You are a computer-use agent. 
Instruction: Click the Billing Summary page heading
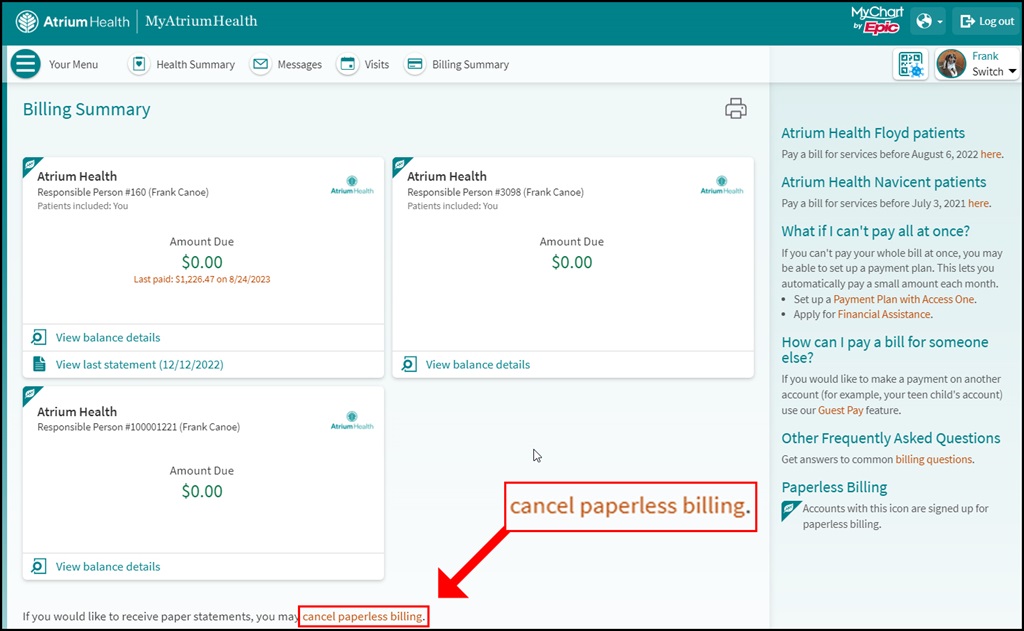86,109
